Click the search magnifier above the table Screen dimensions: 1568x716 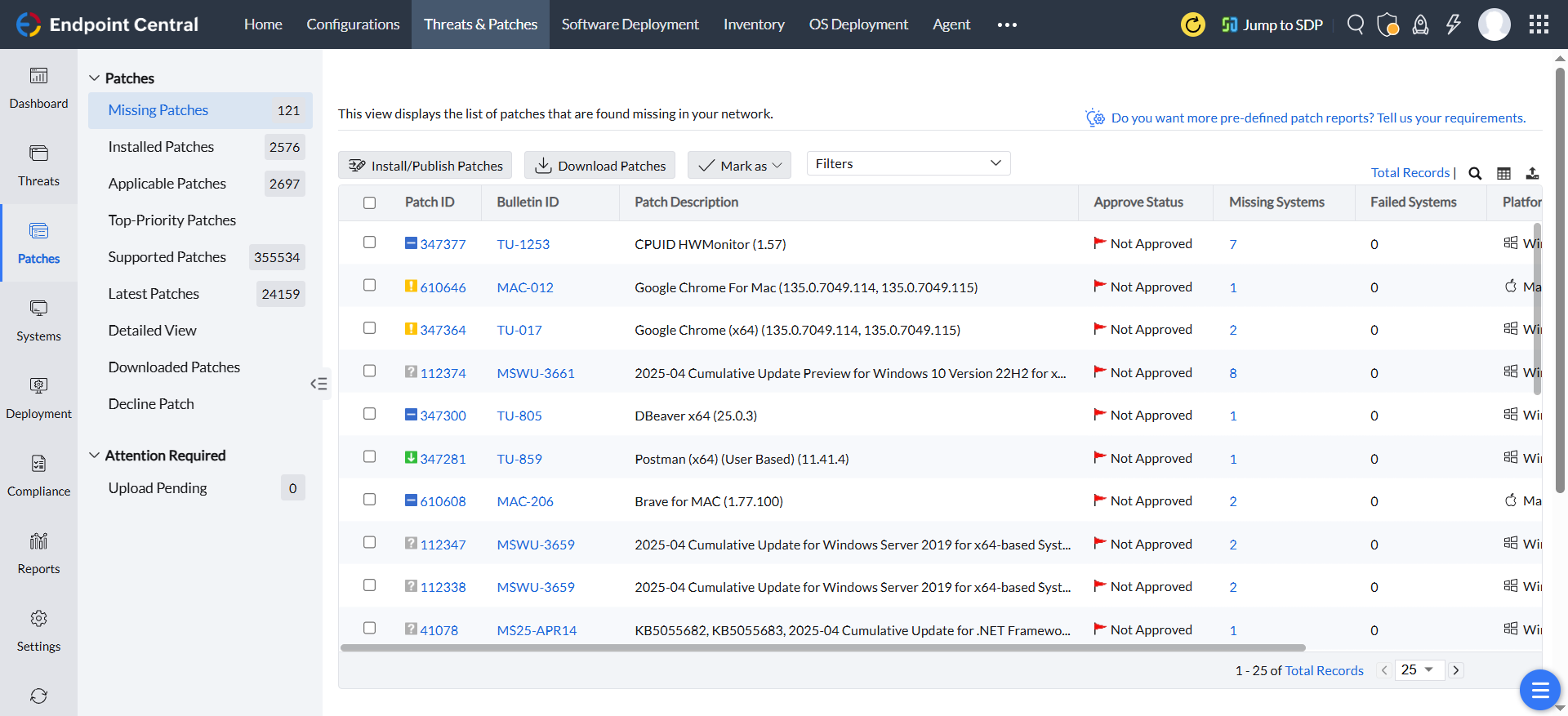[x=1475, y=173]
